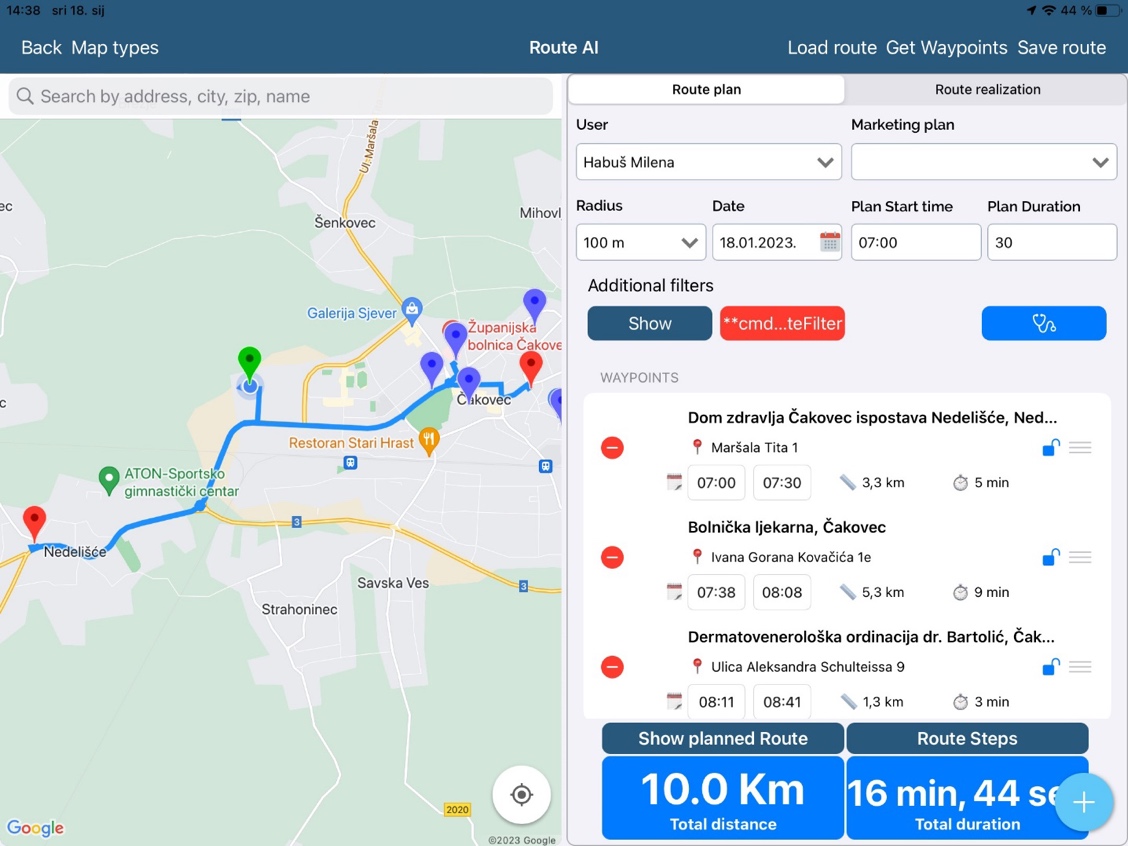Open the Date calendar picker icon
This screenshot has width=1128, height=846.
tap(829, 242)
